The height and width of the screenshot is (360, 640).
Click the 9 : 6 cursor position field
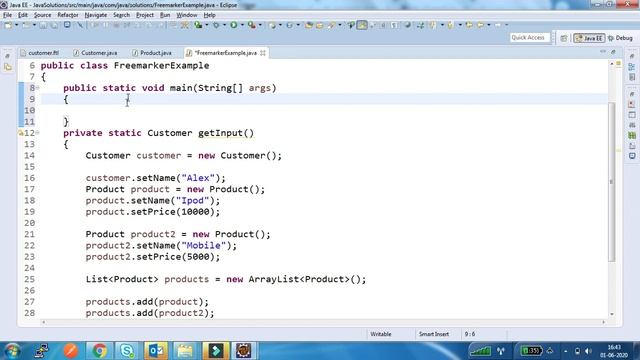point(470,334)
